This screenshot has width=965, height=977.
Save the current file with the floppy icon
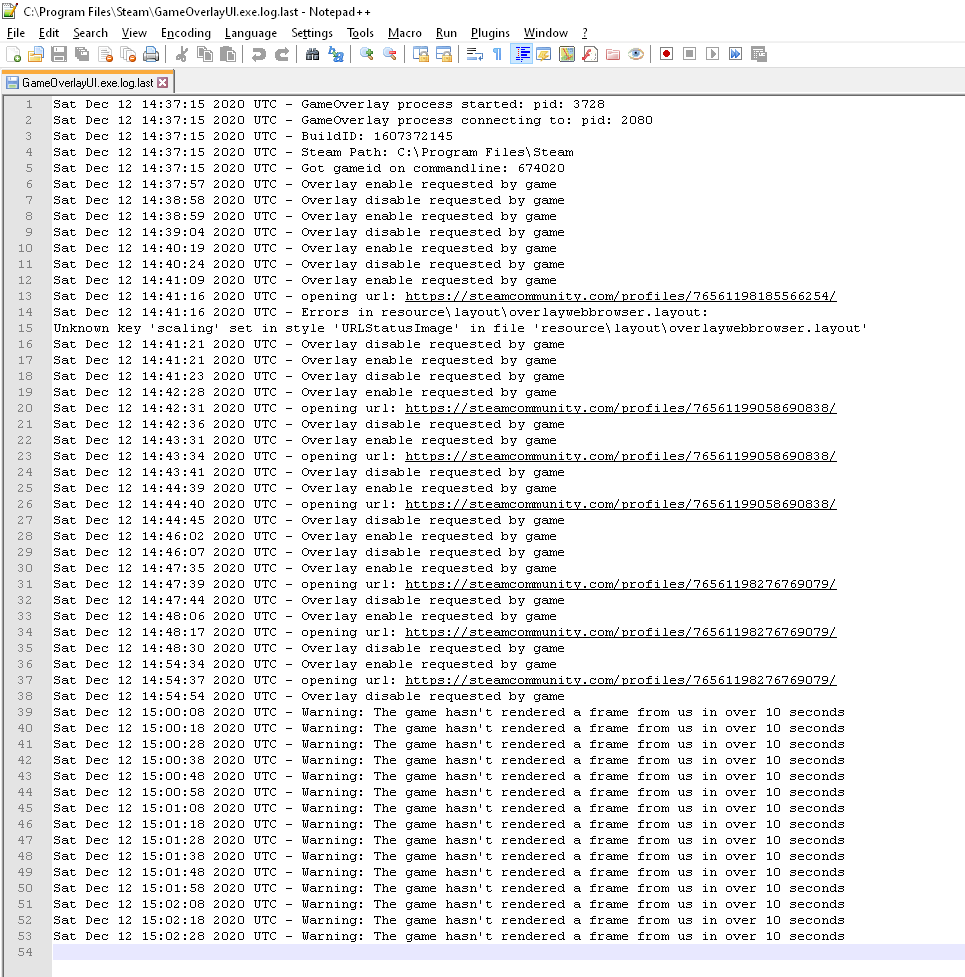tap(59, 55)
